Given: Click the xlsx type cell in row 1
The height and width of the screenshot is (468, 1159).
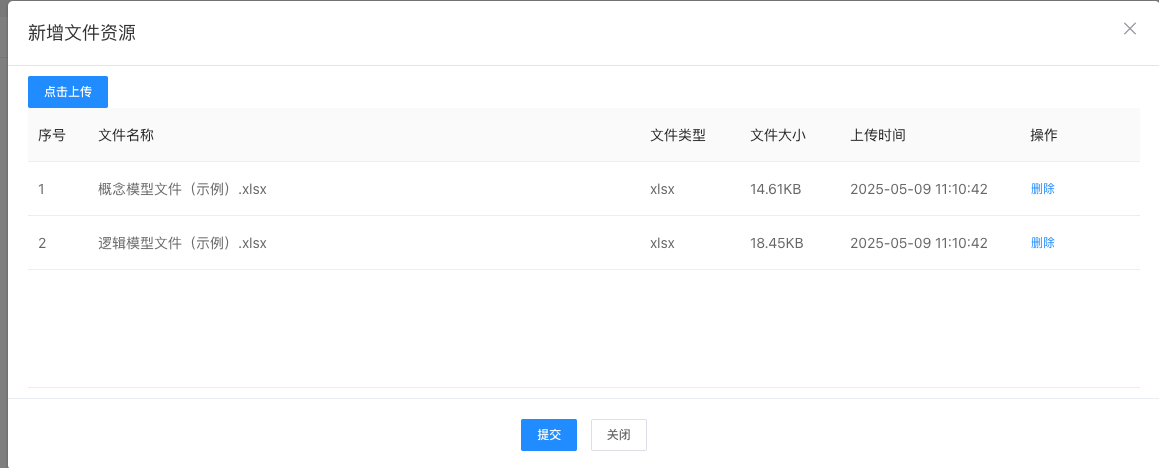Looking at the screenshot, I should point(663,188).
